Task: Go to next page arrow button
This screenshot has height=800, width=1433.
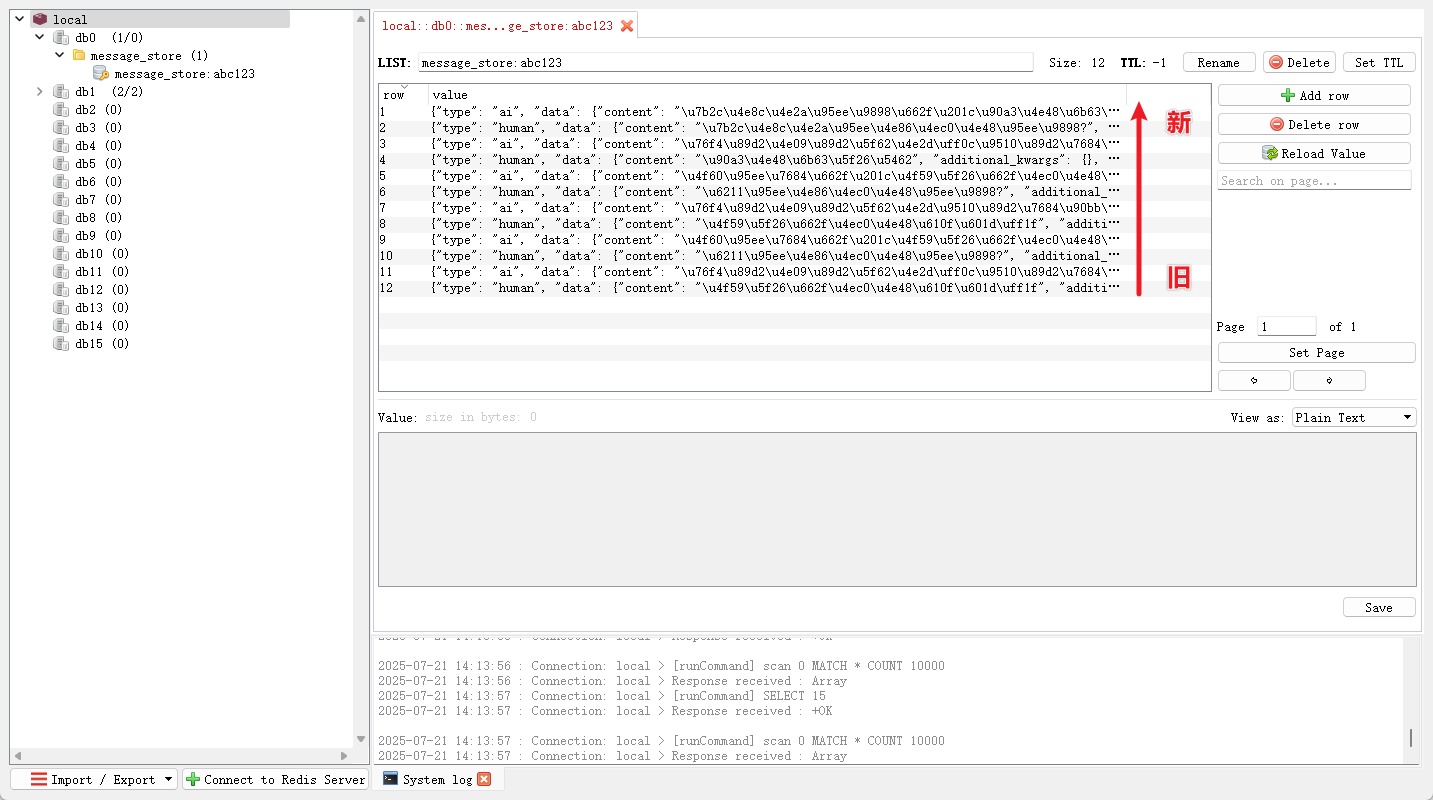Action: coord(1329,380)
